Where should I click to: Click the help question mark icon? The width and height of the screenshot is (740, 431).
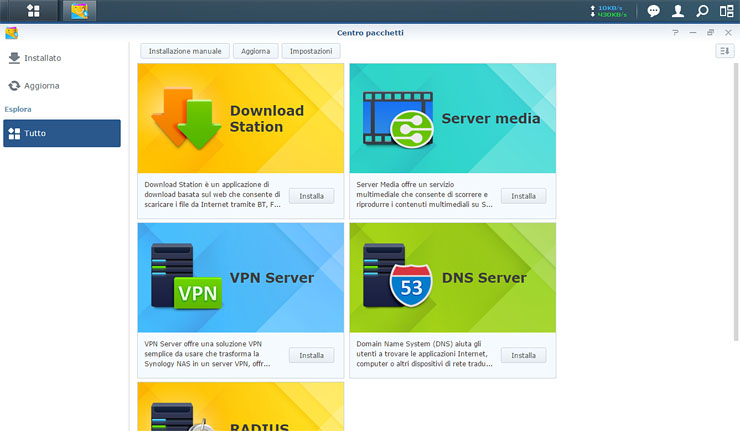coord(675,32)
